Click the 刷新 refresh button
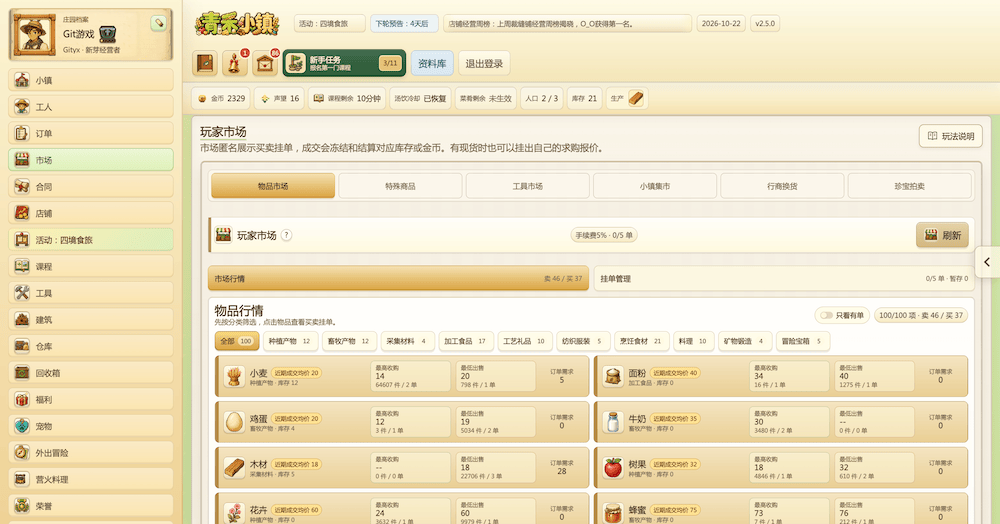The image size is (1000, 524). [943, 235]
